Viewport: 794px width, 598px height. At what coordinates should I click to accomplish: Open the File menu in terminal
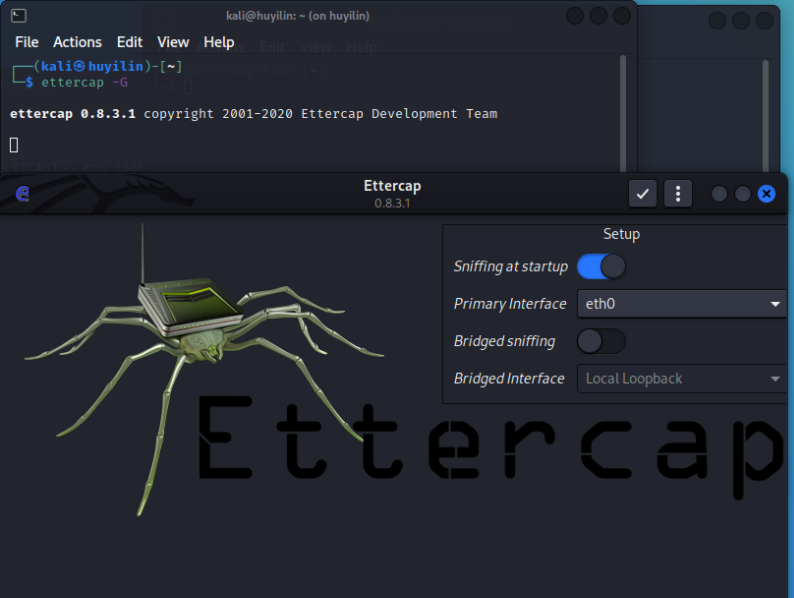coord(27,42)
